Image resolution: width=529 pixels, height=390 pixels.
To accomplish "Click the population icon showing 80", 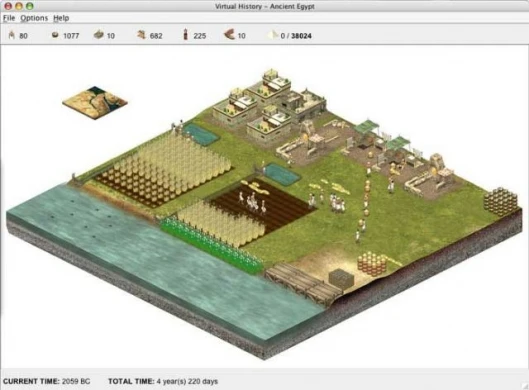I will click(x=12, y=35).
